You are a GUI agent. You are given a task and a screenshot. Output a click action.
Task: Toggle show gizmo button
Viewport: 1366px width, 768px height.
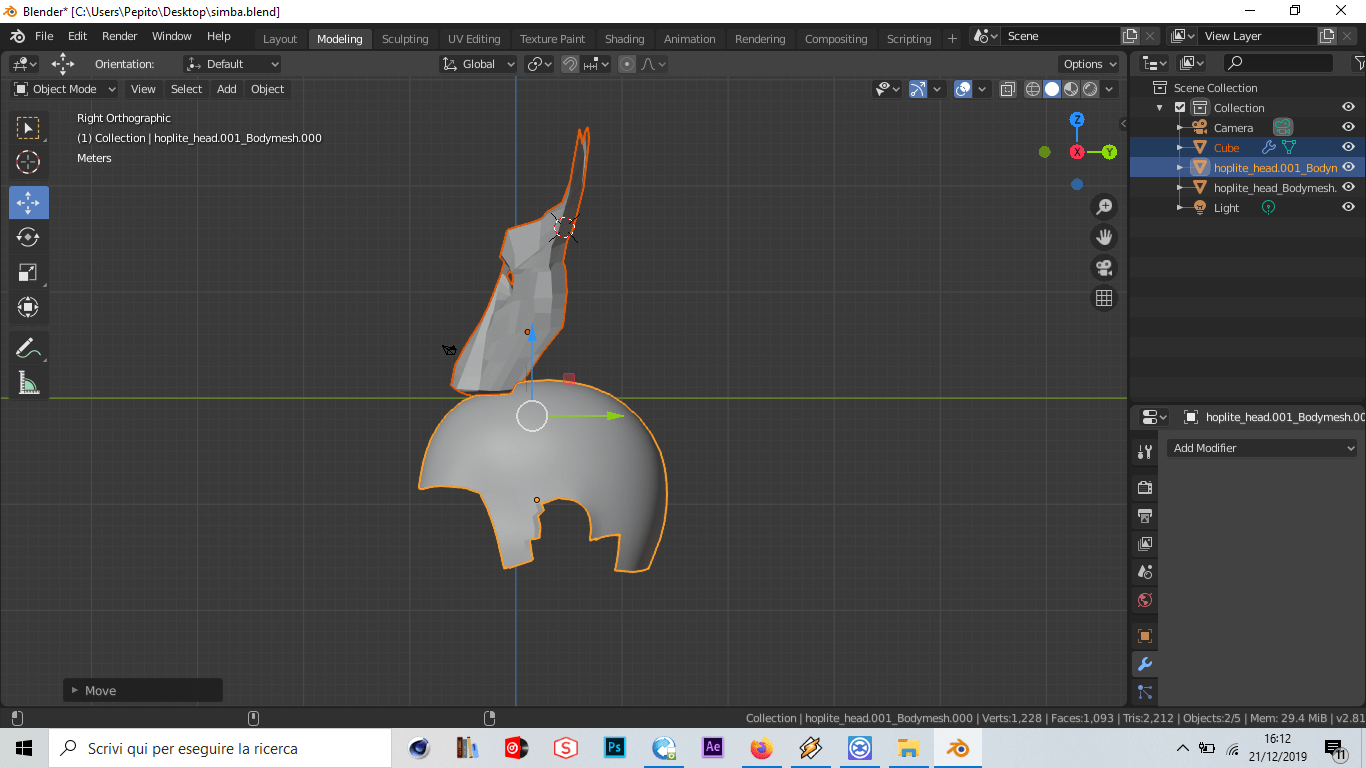tap(918, 89)
